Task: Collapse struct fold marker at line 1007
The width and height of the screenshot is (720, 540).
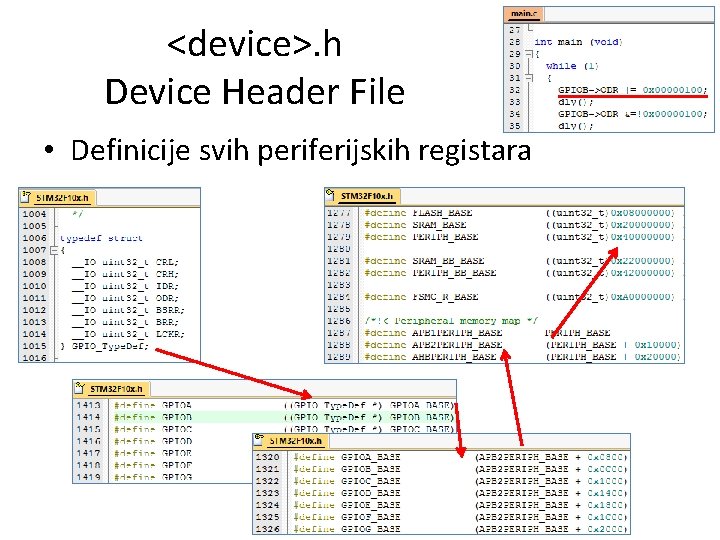Action: (x=54, y=250)
